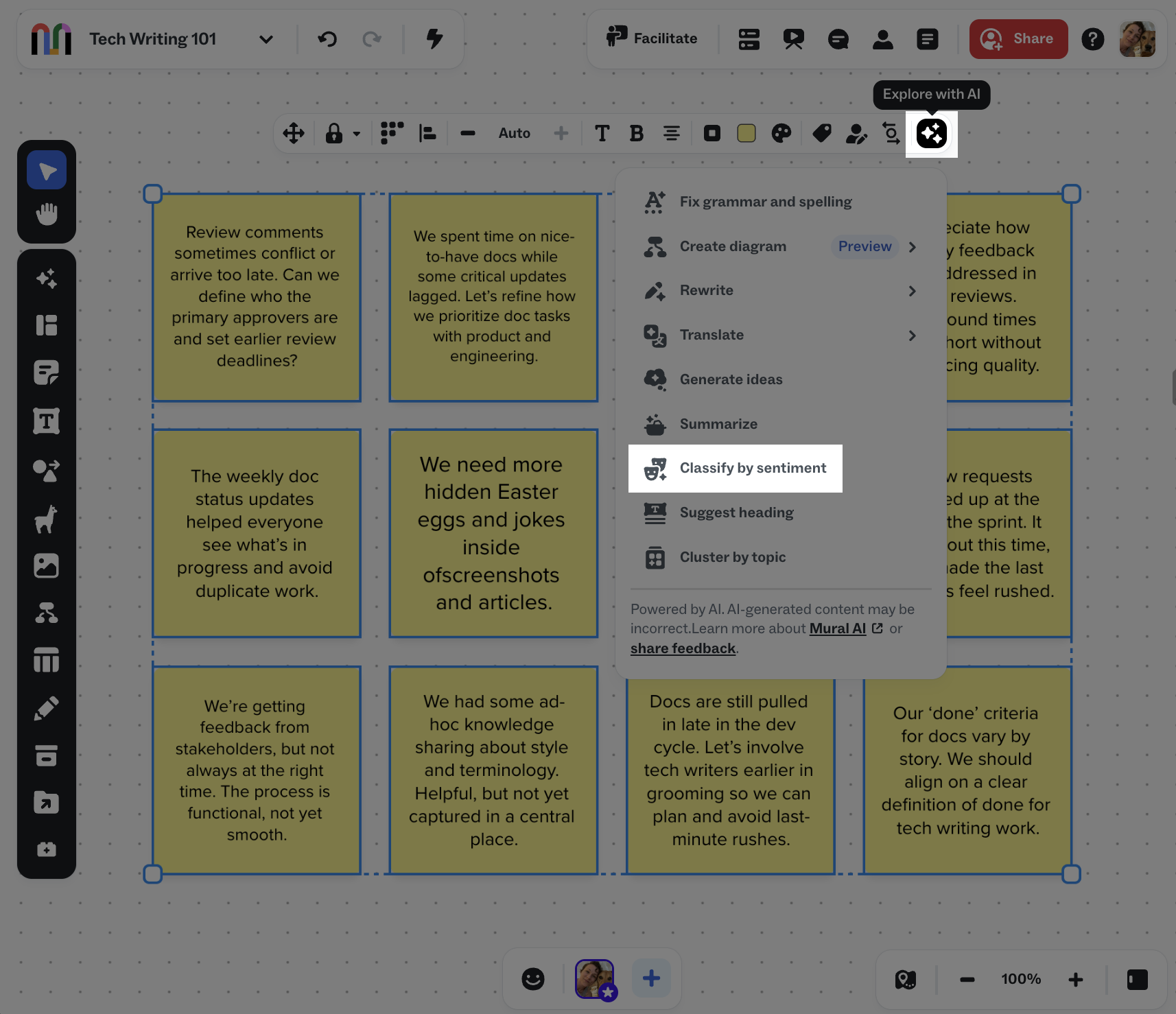This screenshot has width=1176, height=1014.
Task: Select the hand pan tool in sidebar
Action: 47,214
